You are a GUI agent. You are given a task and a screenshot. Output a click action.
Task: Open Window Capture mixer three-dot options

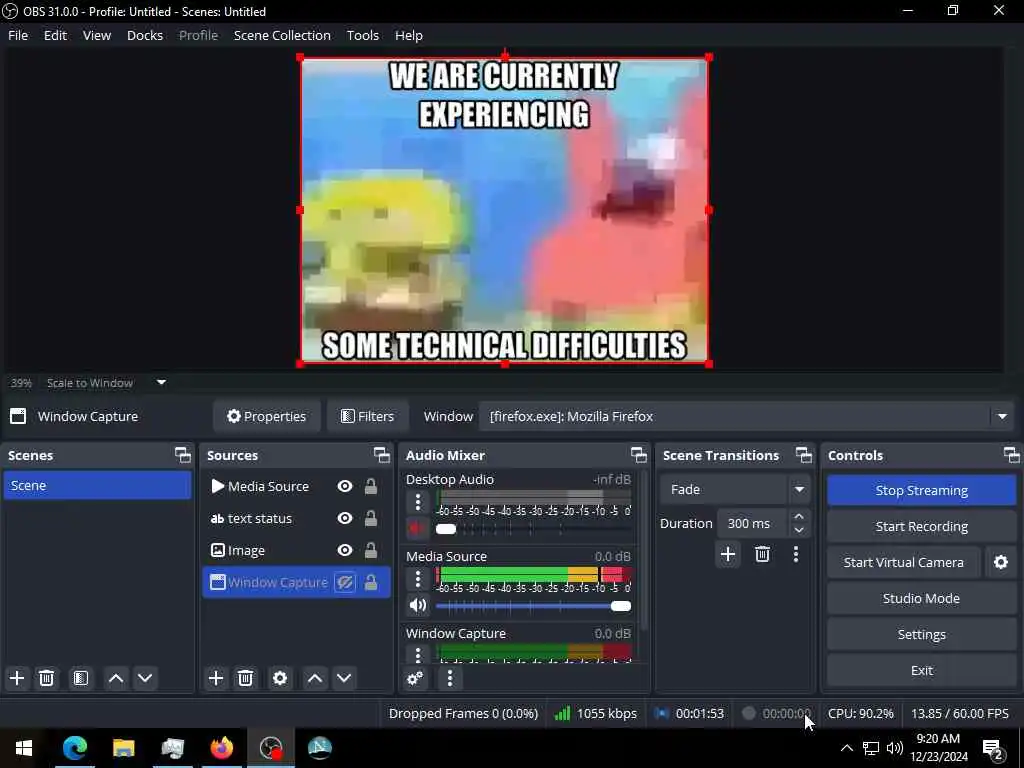click(418, 654)
